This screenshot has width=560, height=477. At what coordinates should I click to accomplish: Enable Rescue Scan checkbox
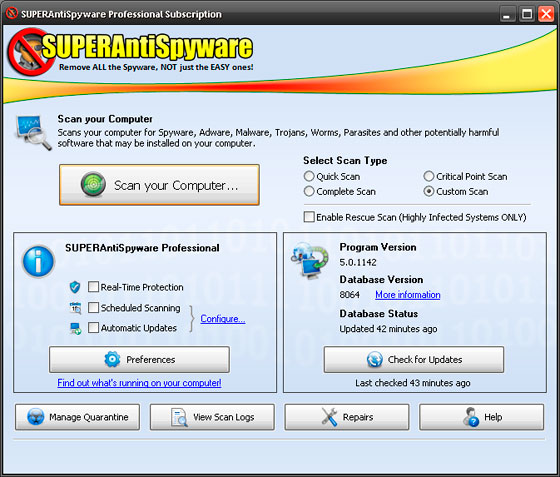(309, 217)
